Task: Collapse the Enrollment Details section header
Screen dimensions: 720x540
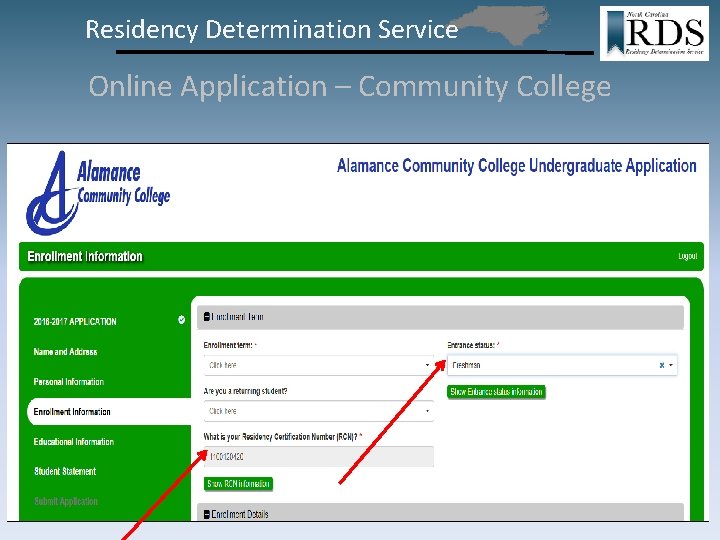Action: coord(440,512)
